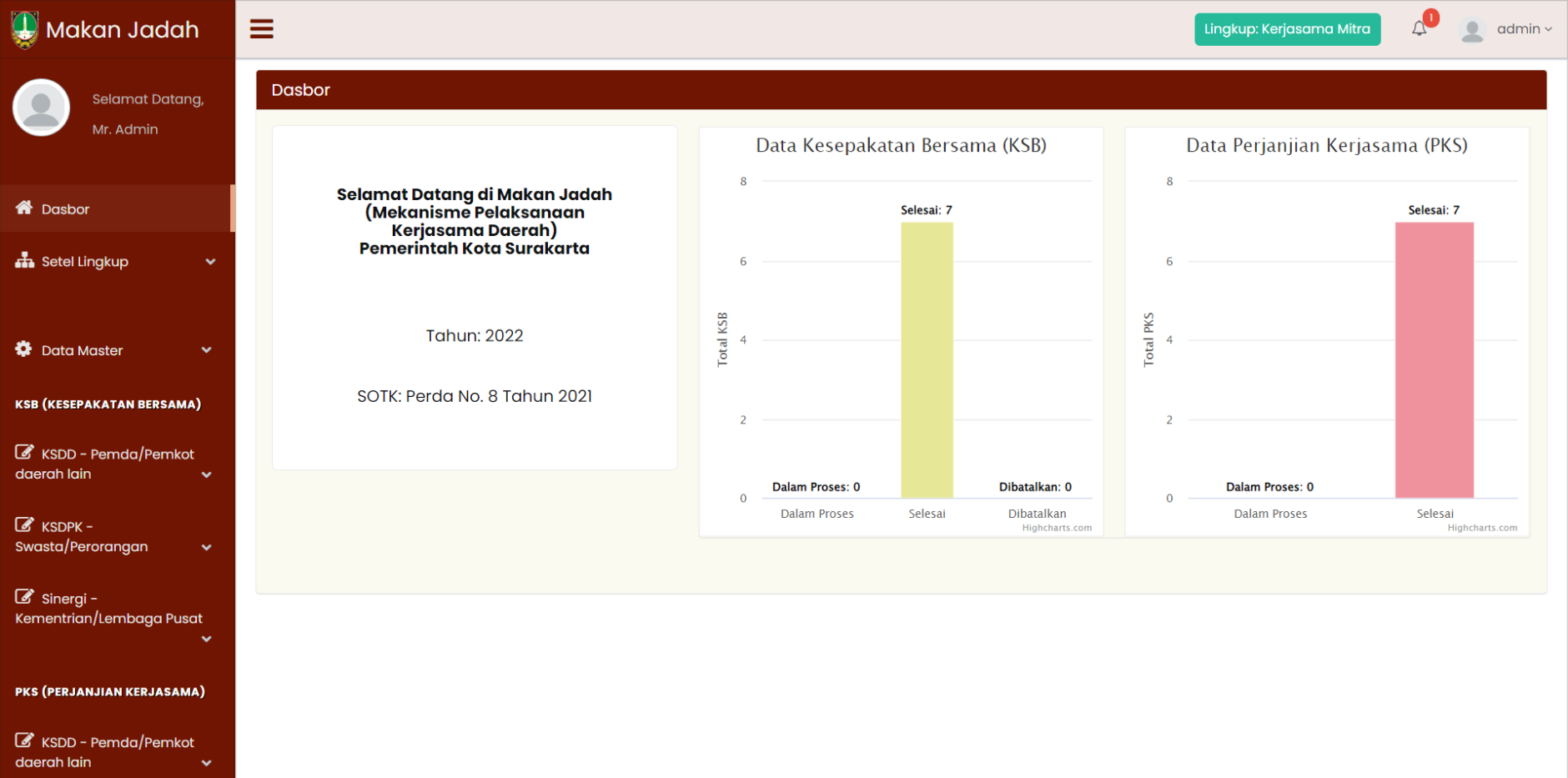Open Highcharts.com link under KSB chart
This screenshot has height=778, width=1568.
pos(1056,528)
